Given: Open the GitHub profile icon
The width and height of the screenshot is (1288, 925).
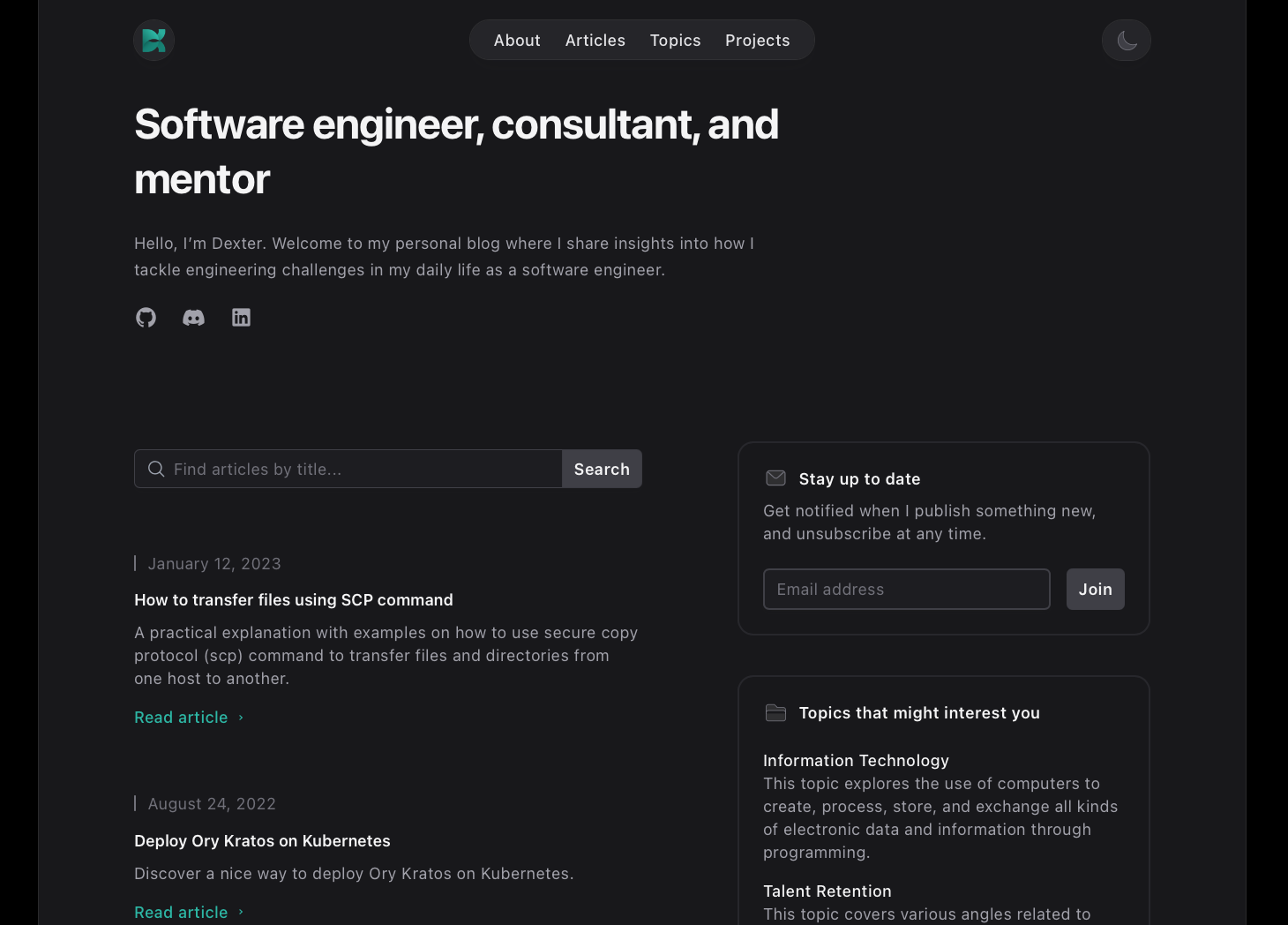Looking at the screenshot, I should 146,318.
